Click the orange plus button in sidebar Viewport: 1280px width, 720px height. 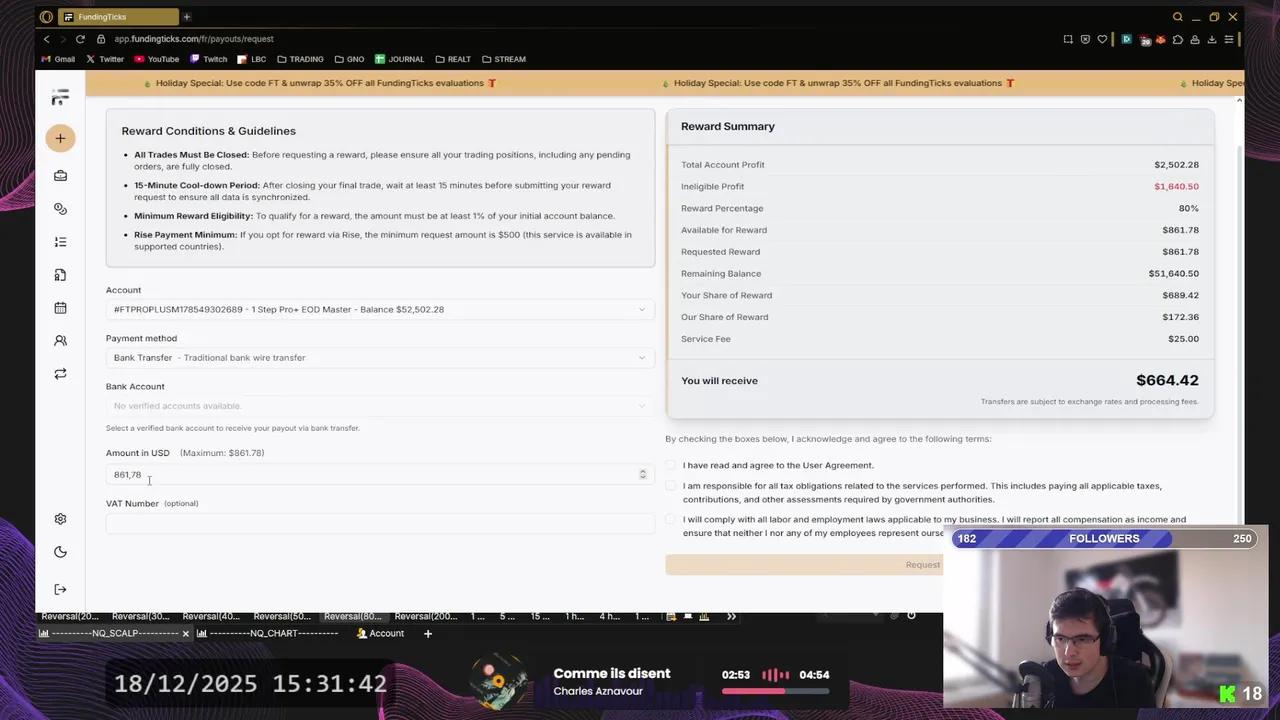pyautogui.click(x=60, y=138)
